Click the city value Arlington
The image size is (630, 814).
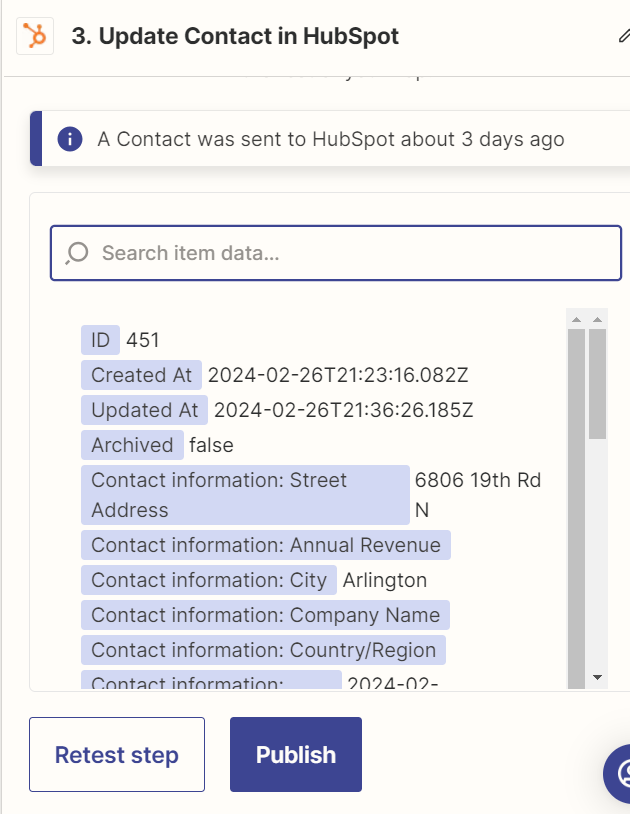[385, 580]
